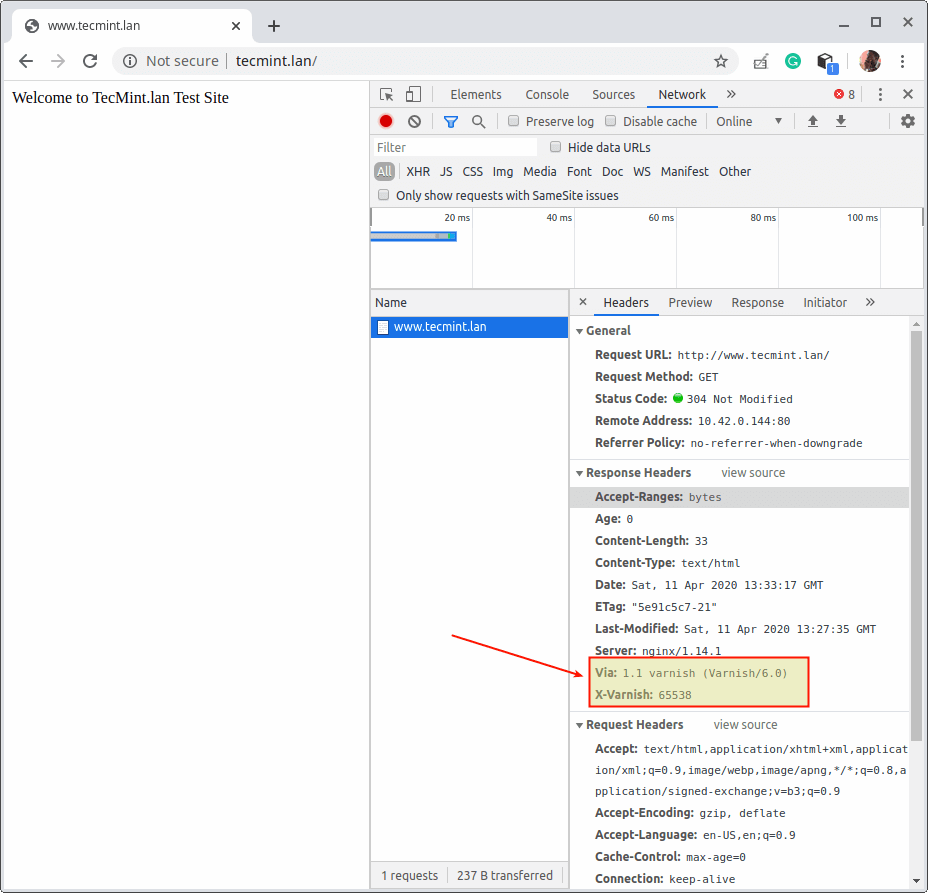Viewport: 928px width, 893px height.
Task: Export HAR with the download arrow
Action: click(840, 121)
